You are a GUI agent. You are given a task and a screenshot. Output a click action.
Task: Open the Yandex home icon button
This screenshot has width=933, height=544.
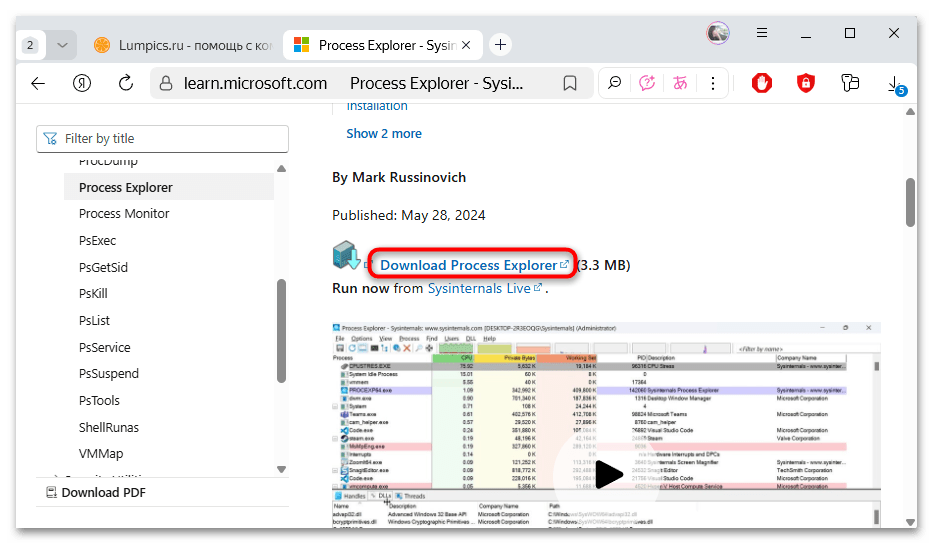tap(82, 83)
